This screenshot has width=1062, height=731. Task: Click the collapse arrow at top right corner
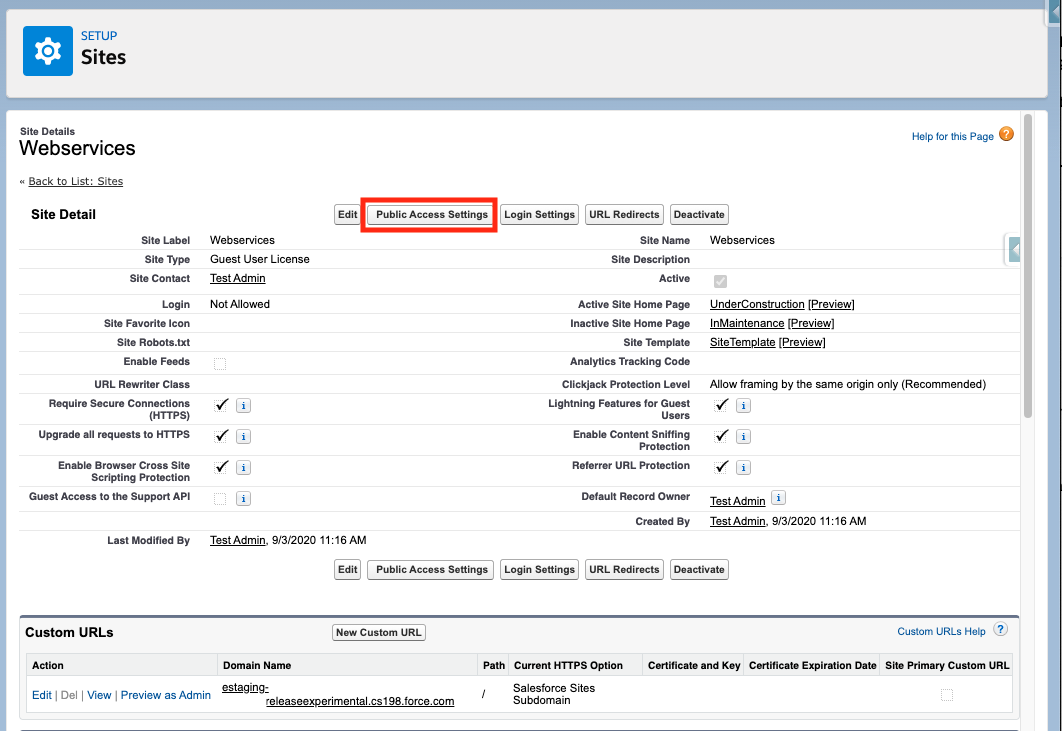click(x=1054, y=12)
